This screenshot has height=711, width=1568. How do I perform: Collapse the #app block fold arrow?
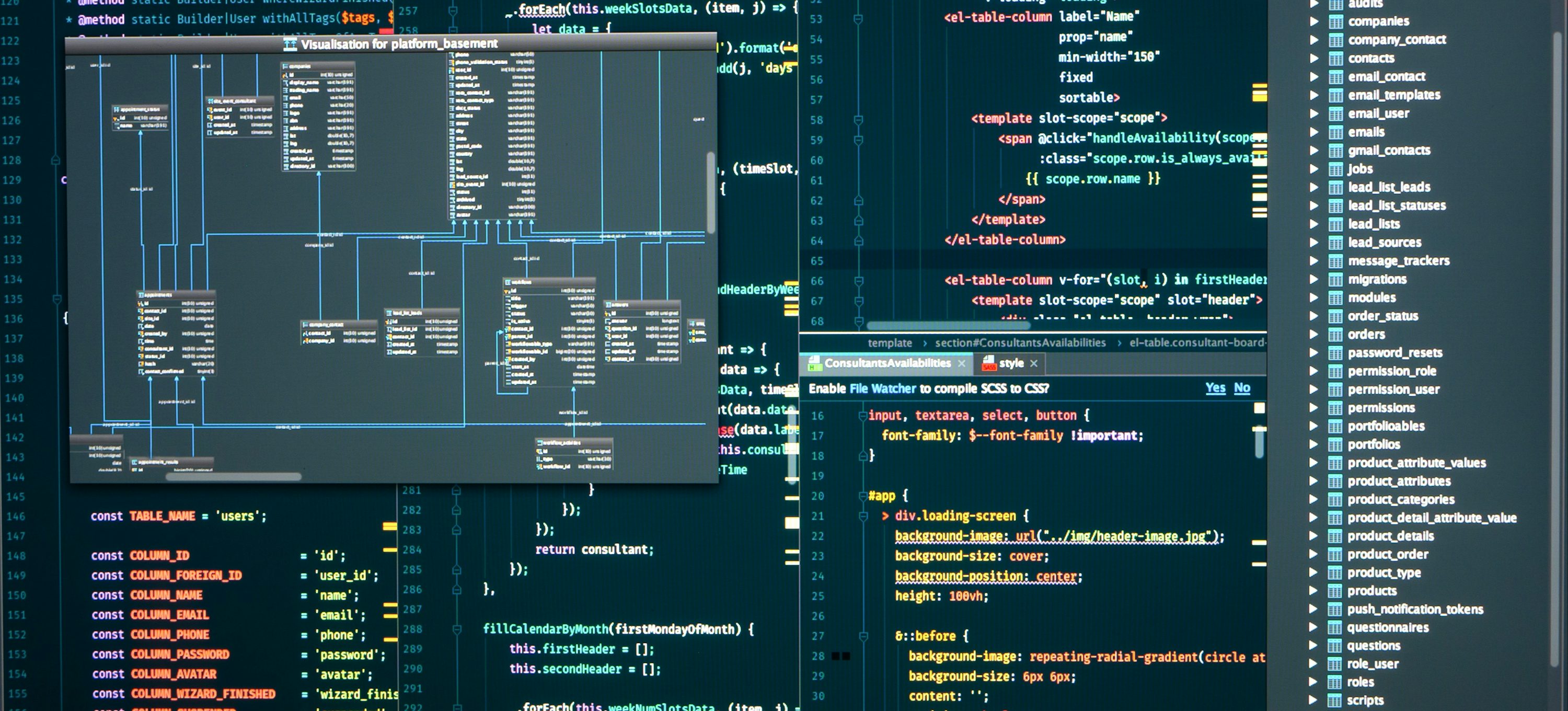864,496
